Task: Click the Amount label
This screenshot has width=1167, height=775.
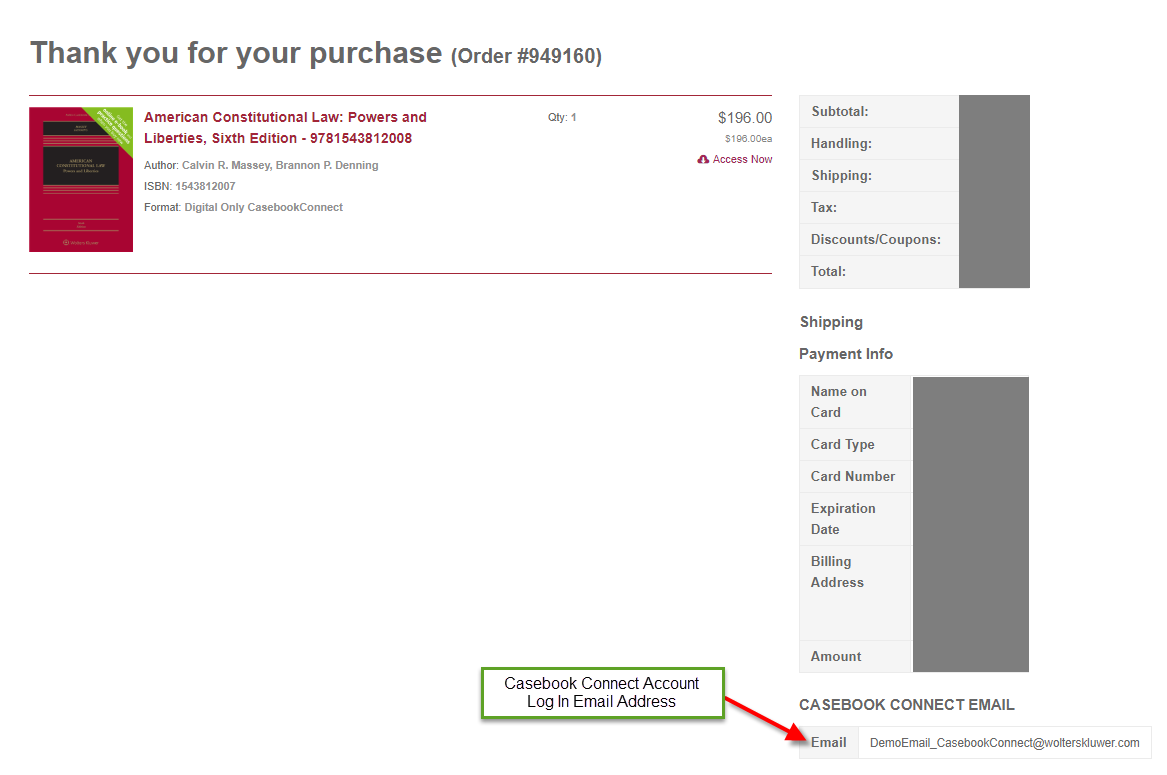Action: pyautogui.click(x=836, y=657)
